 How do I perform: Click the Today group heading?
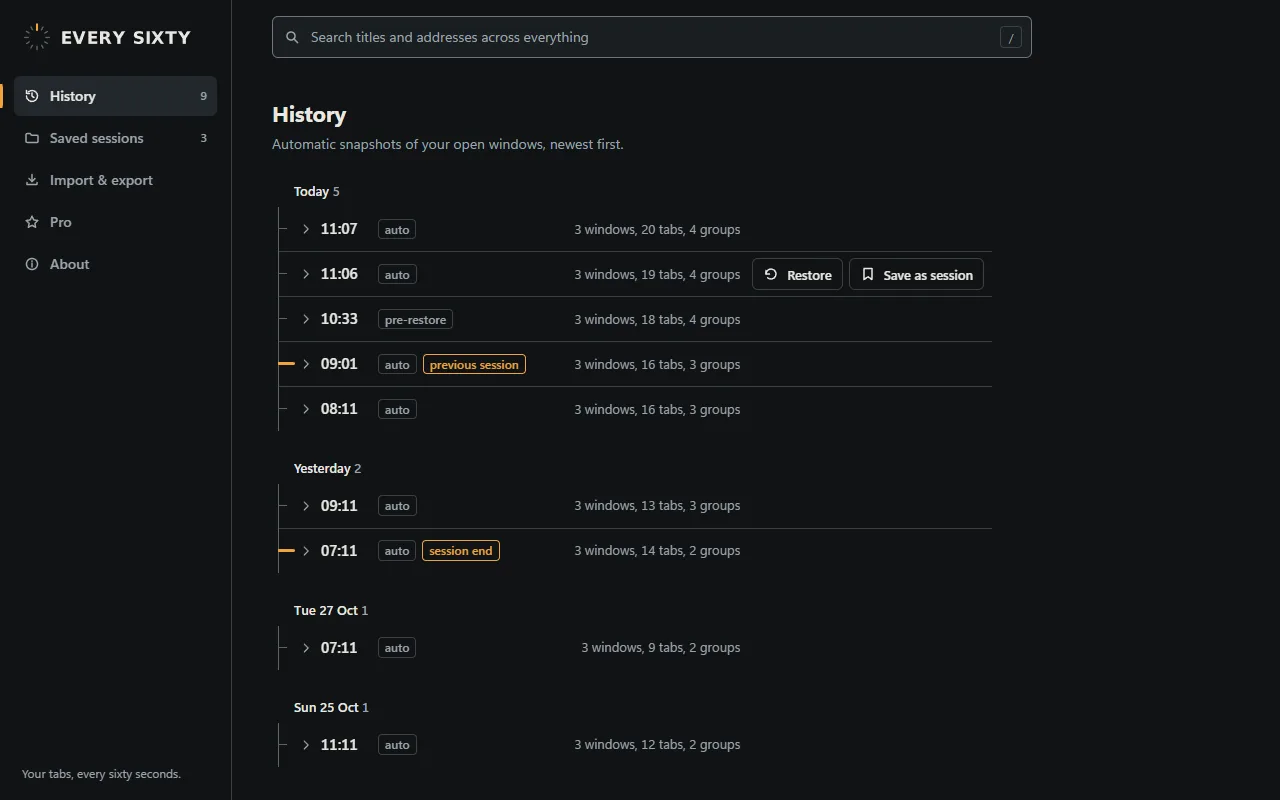click(316, 191)
